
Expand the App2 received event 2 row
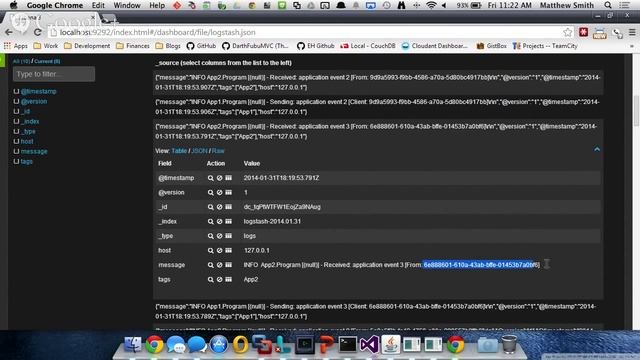(x=378, y=82)
